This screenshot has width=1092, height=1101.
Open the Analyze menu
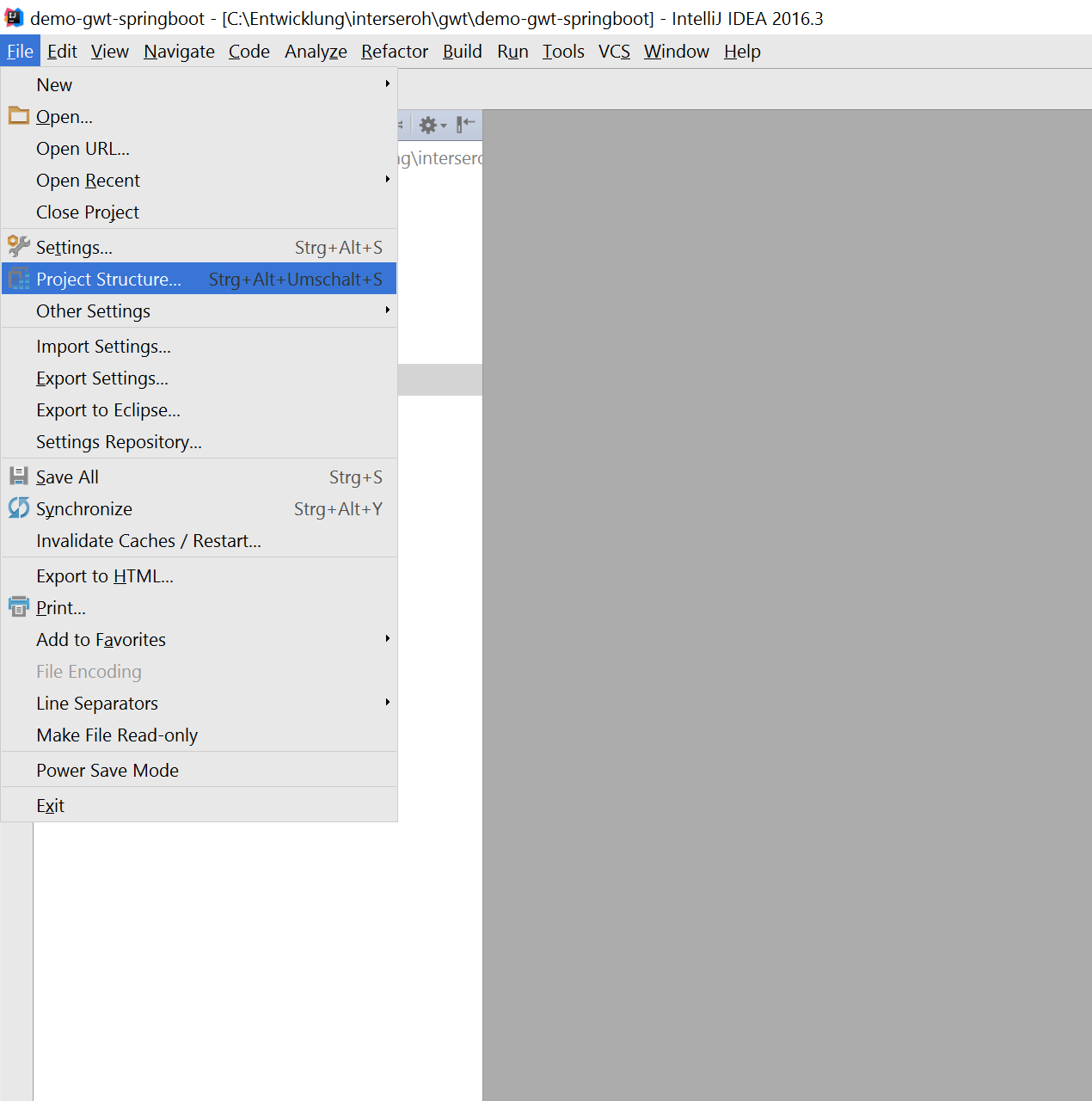[316, 52]
